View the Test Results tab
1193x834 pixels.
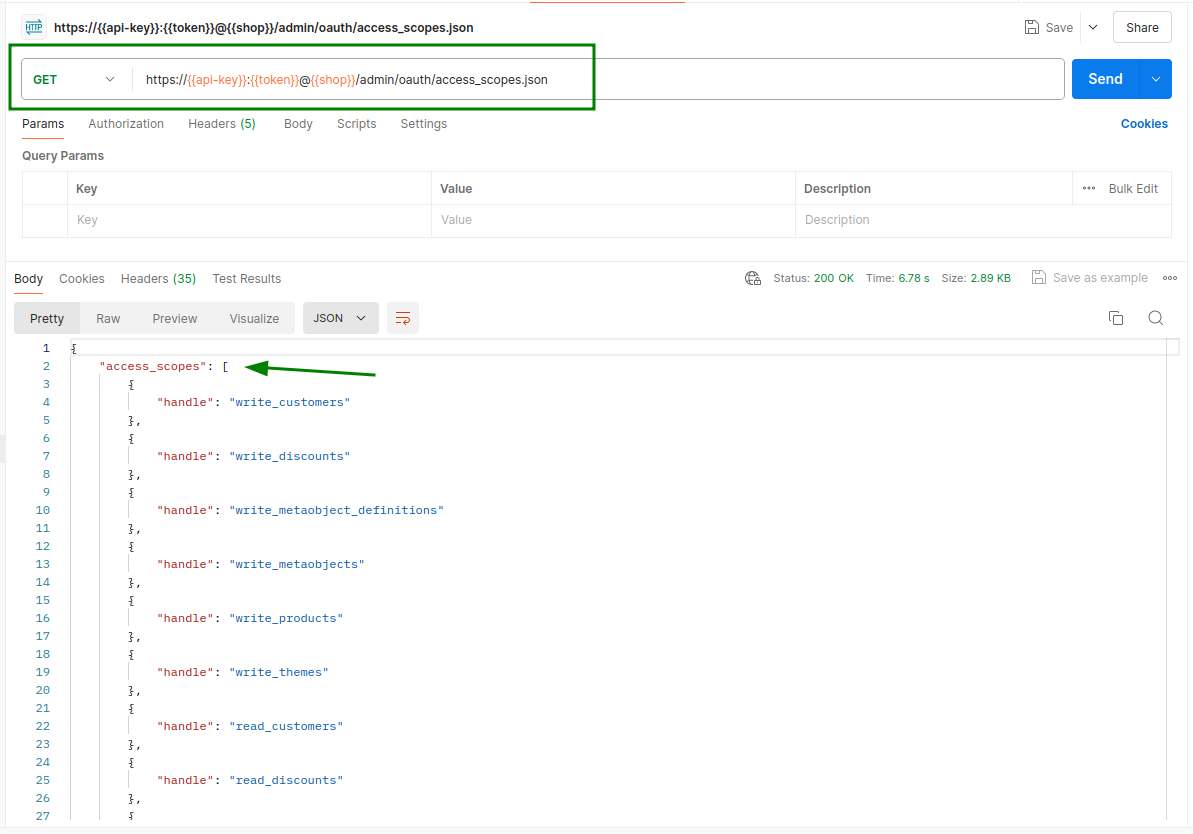pyautogui.click(x=246, y=278)
